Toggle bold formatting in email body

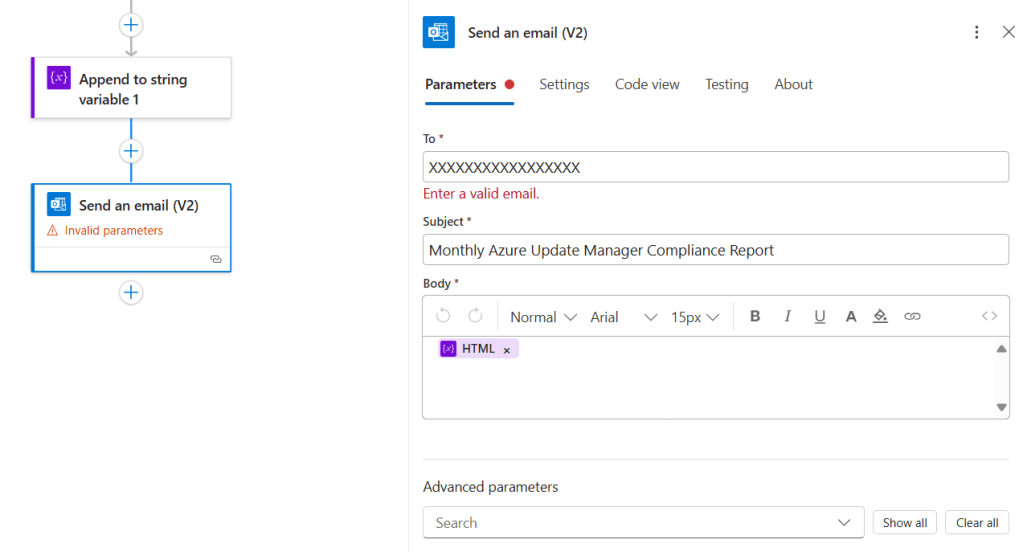[x=755, y=316]
